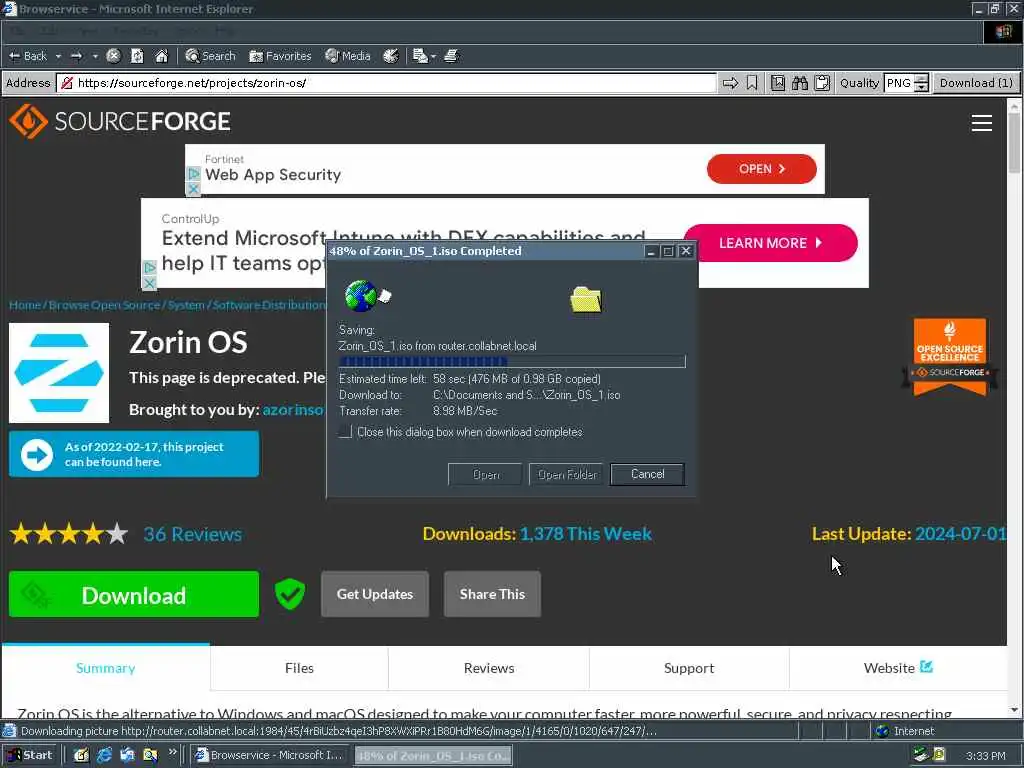Click the page vertical scrollbar thumb
The height and width of the screenshot is (768, 1024).
click(x=1014, y=142)
